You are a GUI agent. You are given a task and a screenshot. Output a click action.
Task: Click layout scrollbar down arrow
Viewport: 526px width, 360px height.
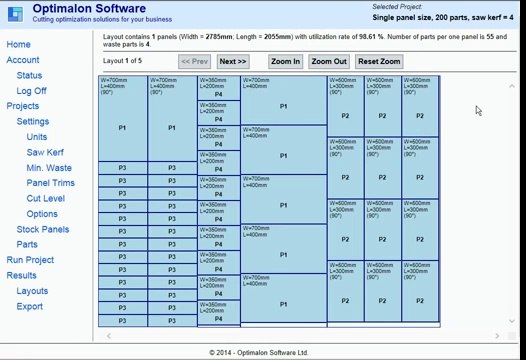click(512, 321)
